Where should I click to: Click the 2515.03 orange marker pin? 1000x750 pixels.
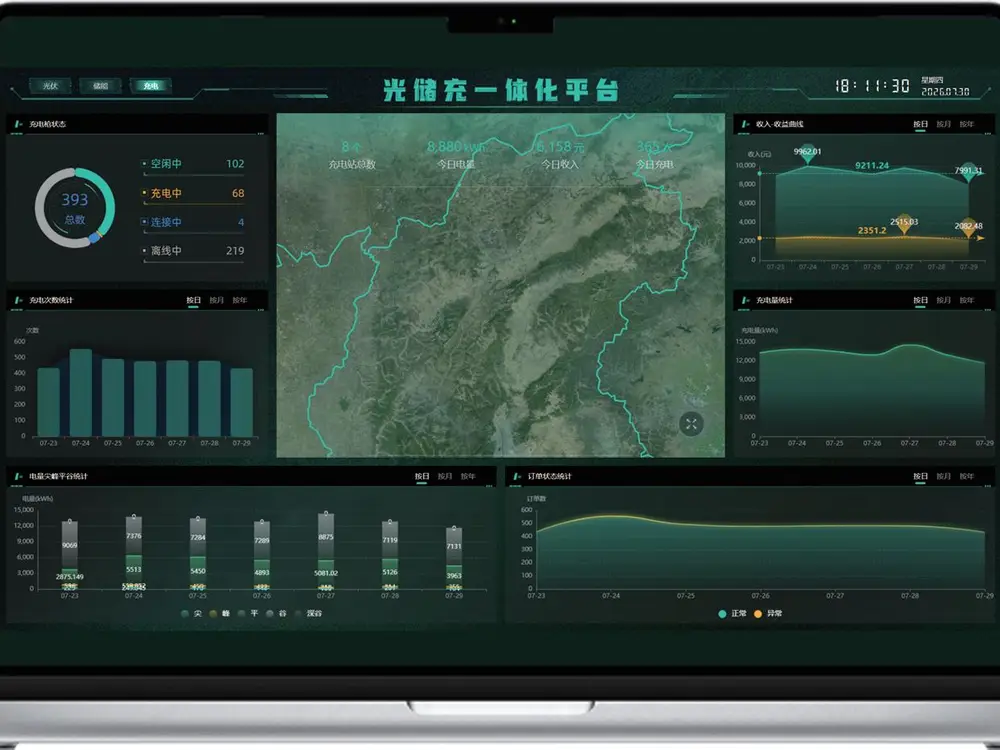(x=904, y=222)
